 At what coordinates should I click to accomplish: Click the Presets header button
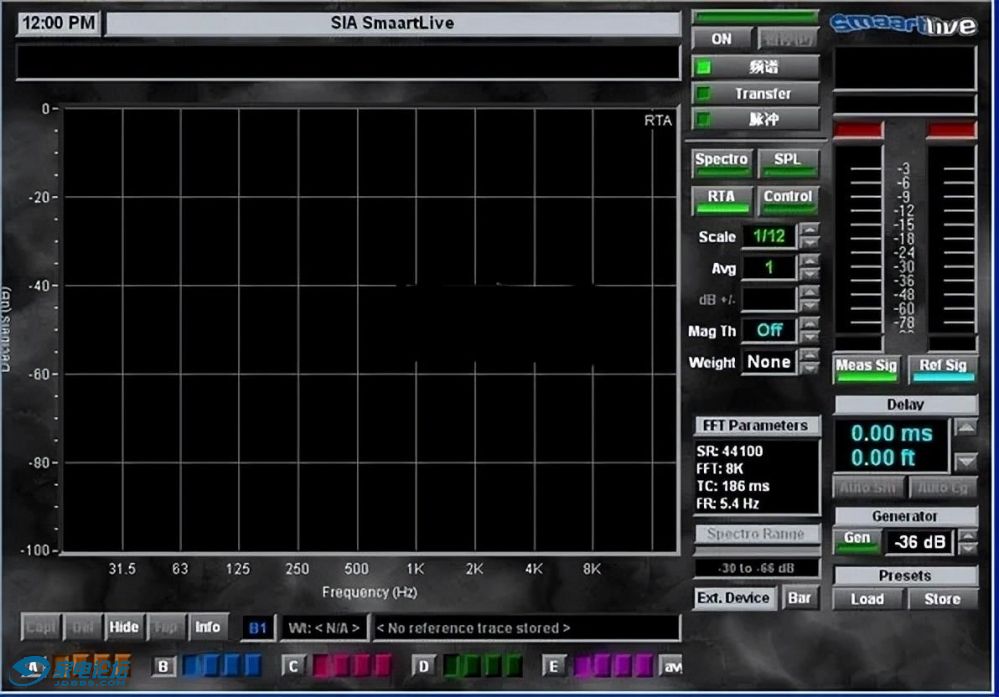(x=905, y=575)
